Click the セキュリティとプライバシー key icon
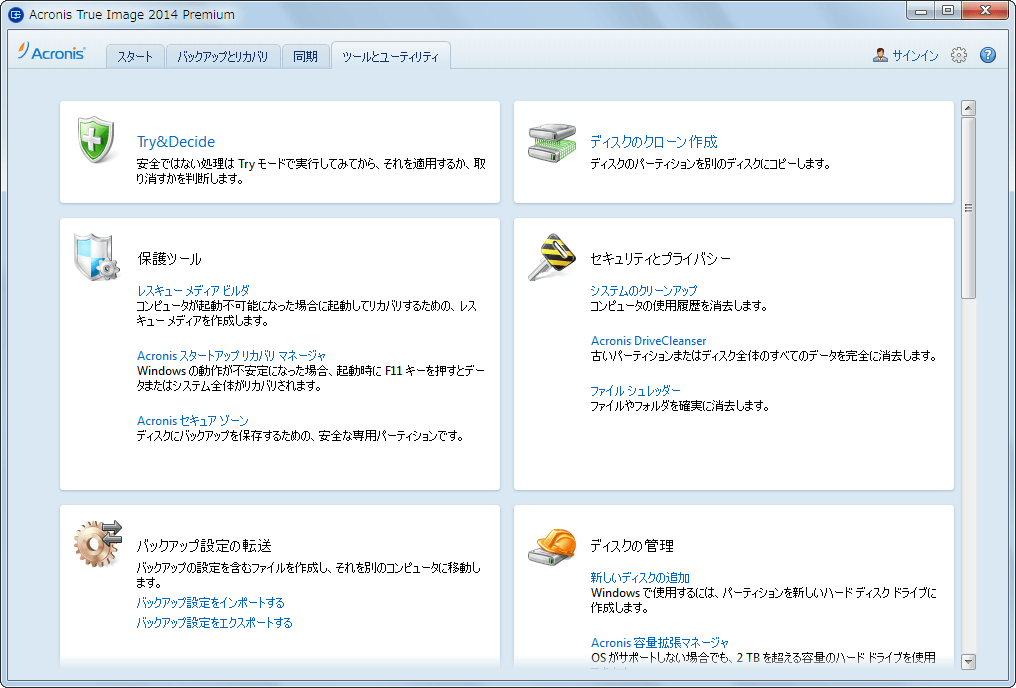Viewport: 1016px width, 688px height. point(552,257)
